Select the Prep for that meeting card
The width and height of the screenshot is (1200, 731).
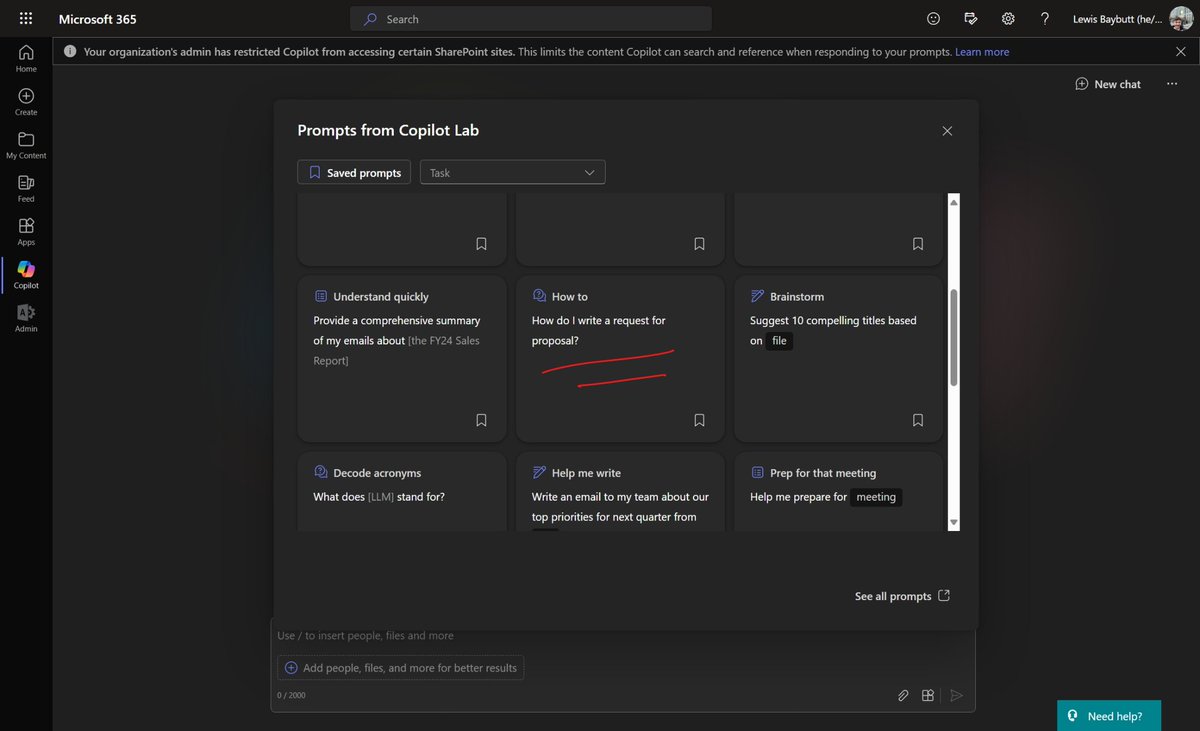click(x=838, y=492)
